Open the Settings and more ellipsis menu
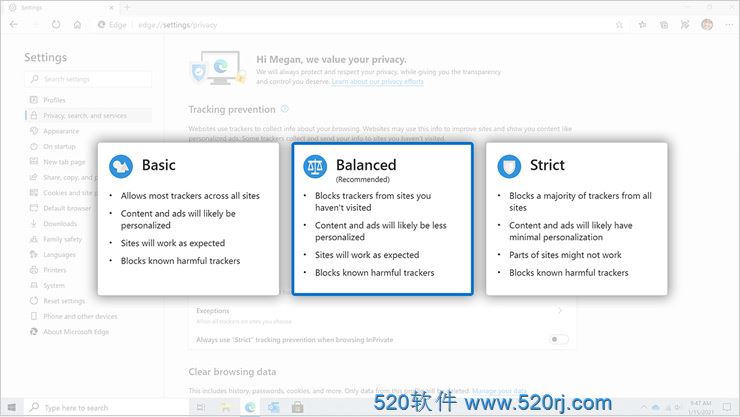Screen dimensions: 740x417 click(x=729, y=25)
